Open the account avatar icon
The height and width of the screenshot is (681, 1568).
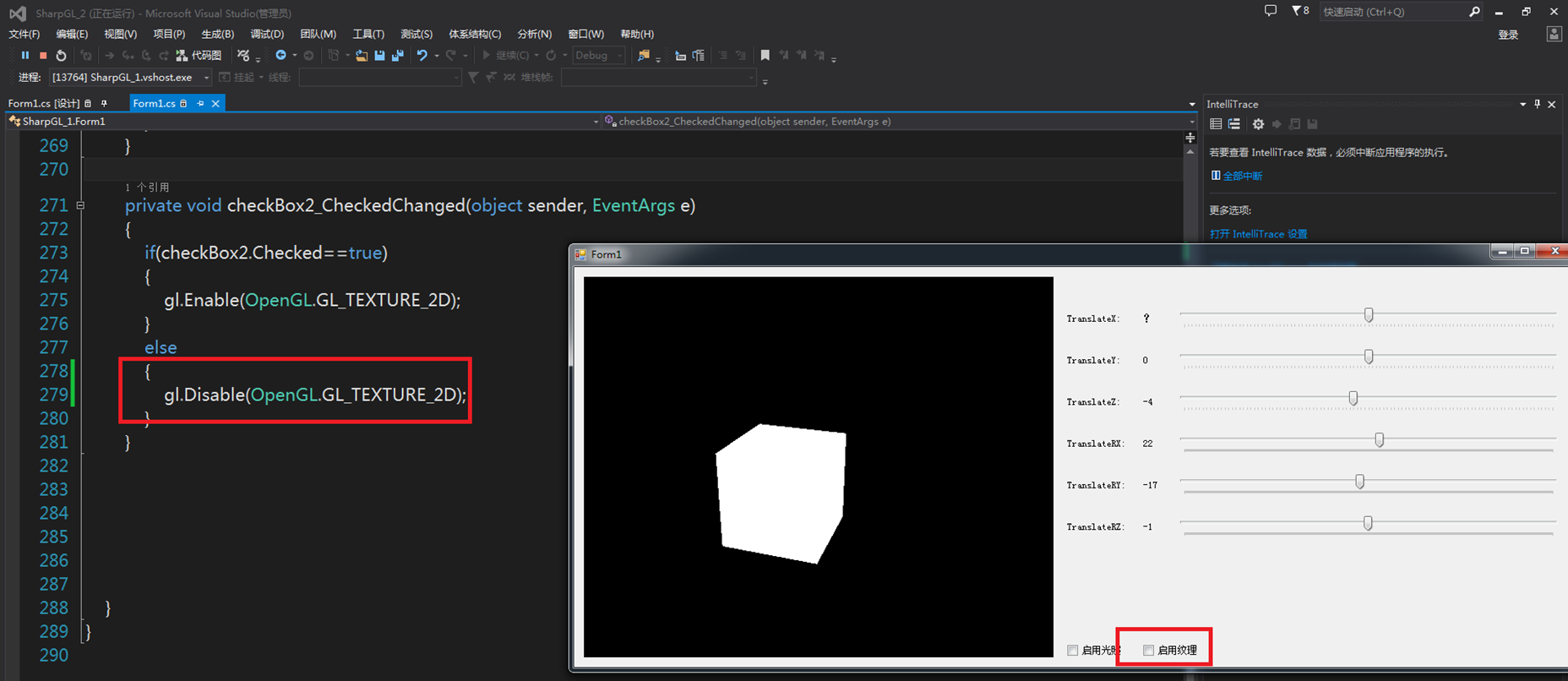coord(1554,35)
